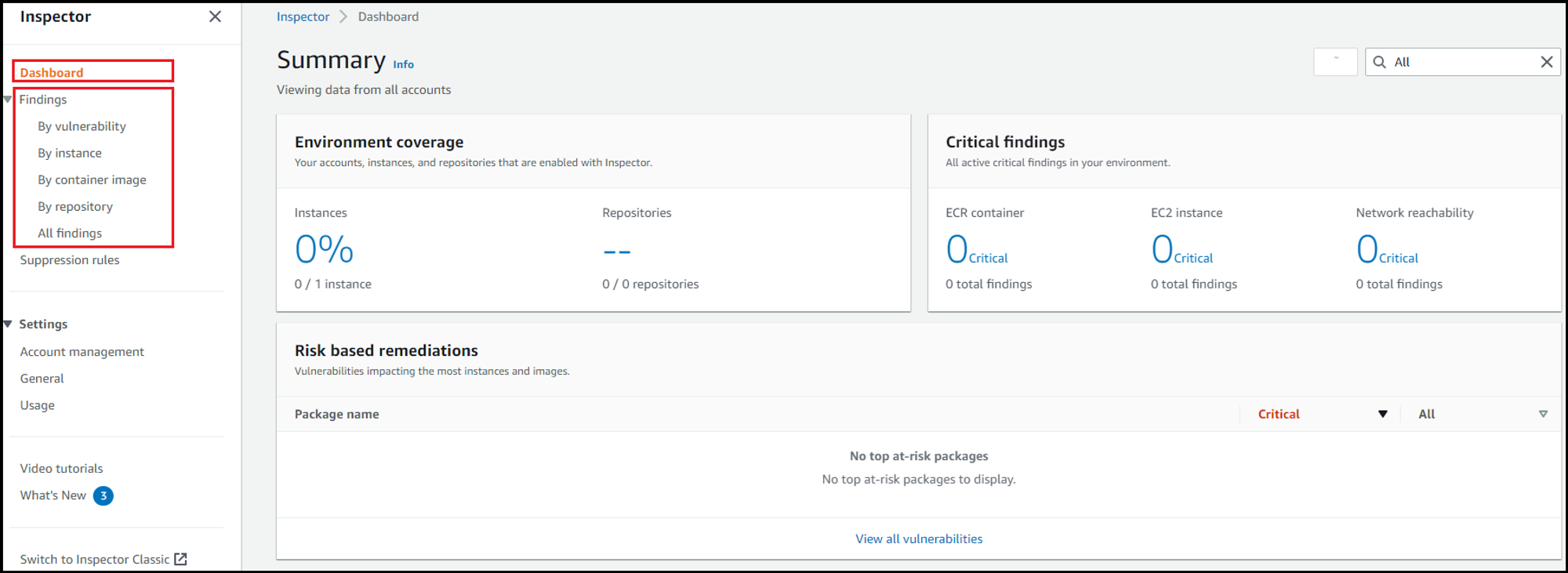Open the All findings page
The image size is (1568, 573).
point(70,233)
